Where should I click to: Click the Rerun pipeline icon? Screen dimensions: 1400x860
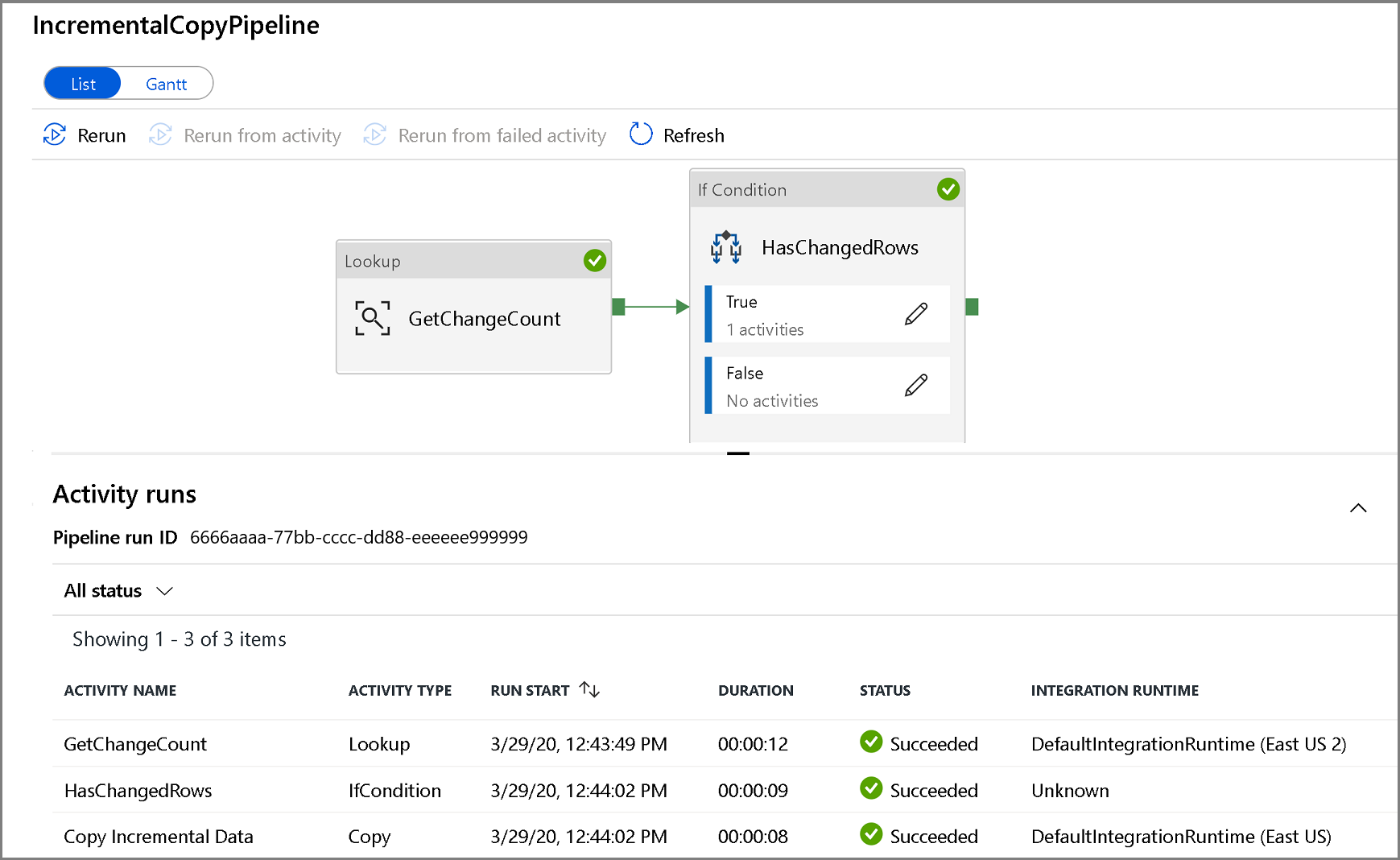pyautogui.click(x=55, y=134)
